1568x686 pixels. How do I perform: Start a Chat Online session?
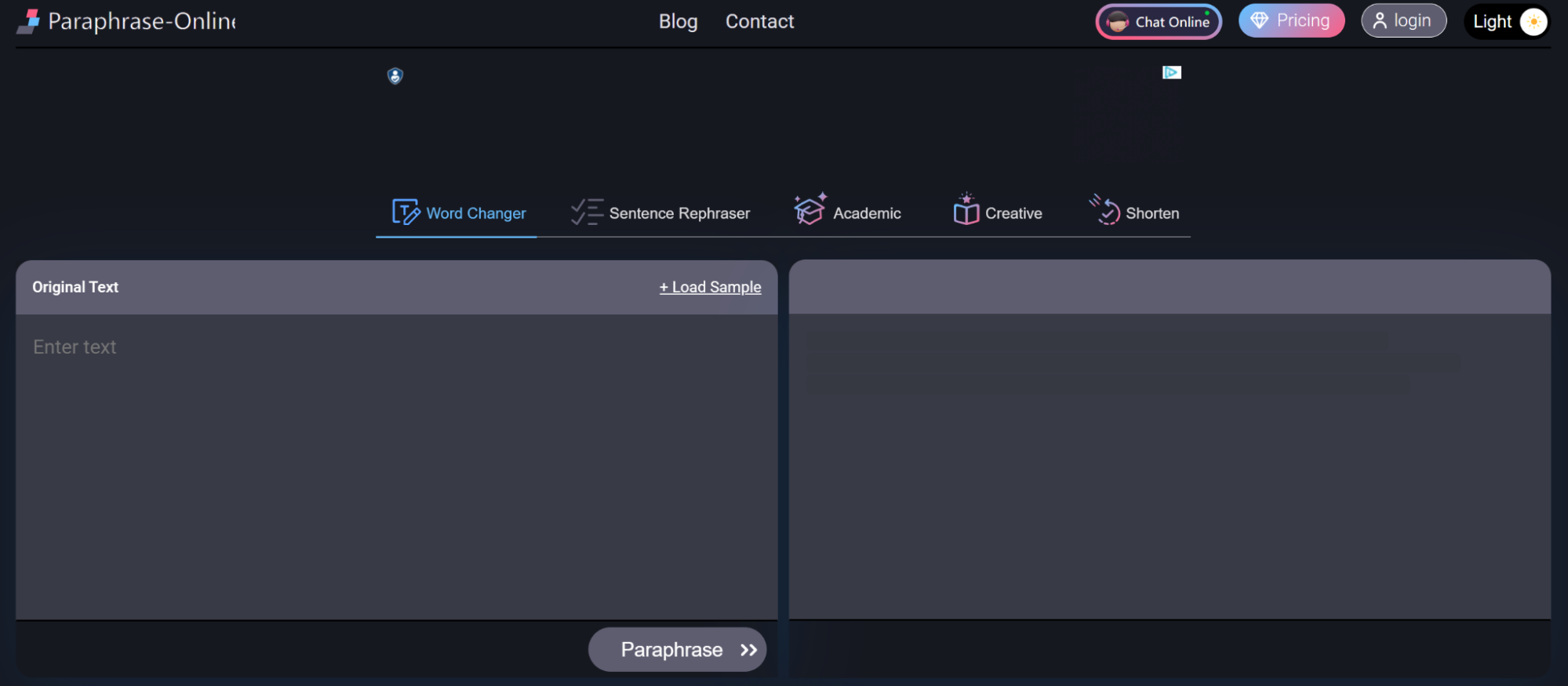[1159, 21]
